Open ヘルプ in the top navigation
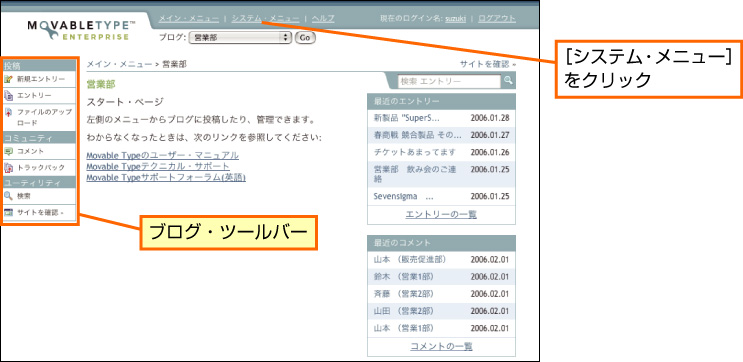 pos(323,18)
